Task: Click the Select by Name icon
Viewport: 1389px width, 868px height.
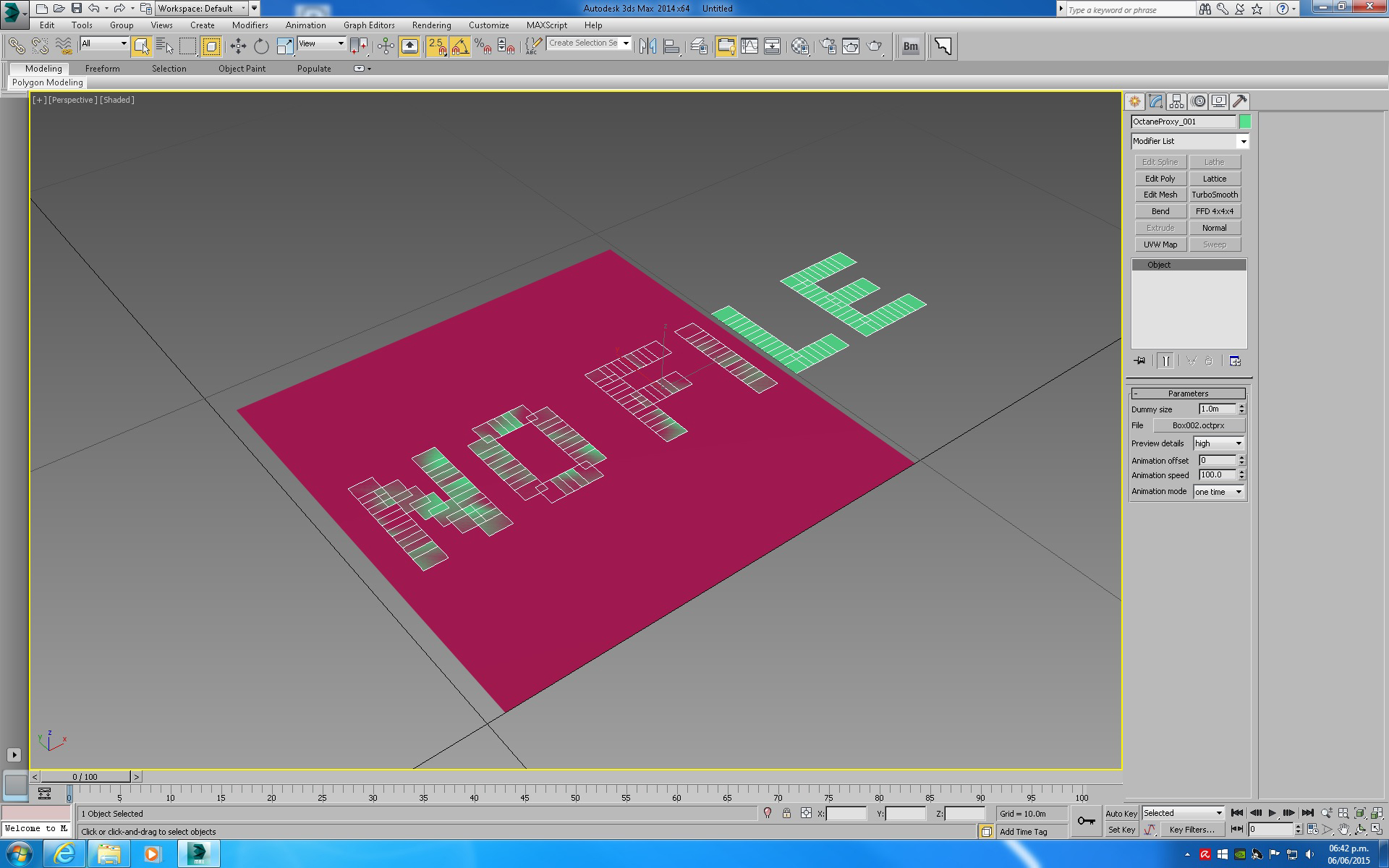Action: (x=164, y=46)
